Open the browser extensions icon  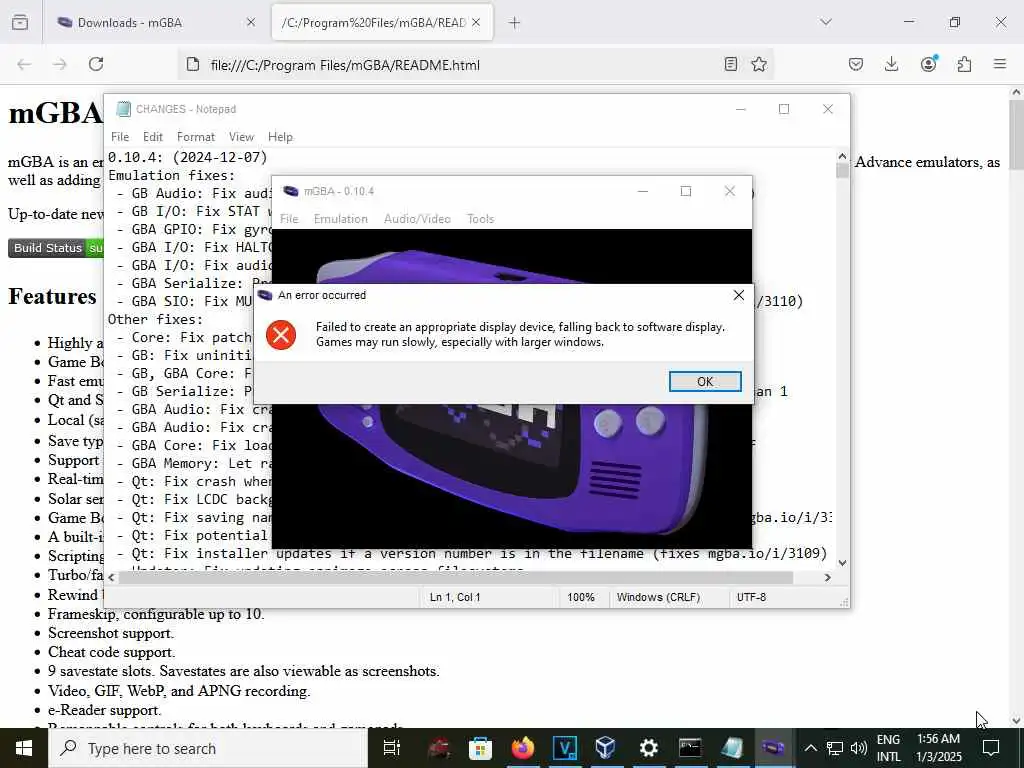[964, 64]
